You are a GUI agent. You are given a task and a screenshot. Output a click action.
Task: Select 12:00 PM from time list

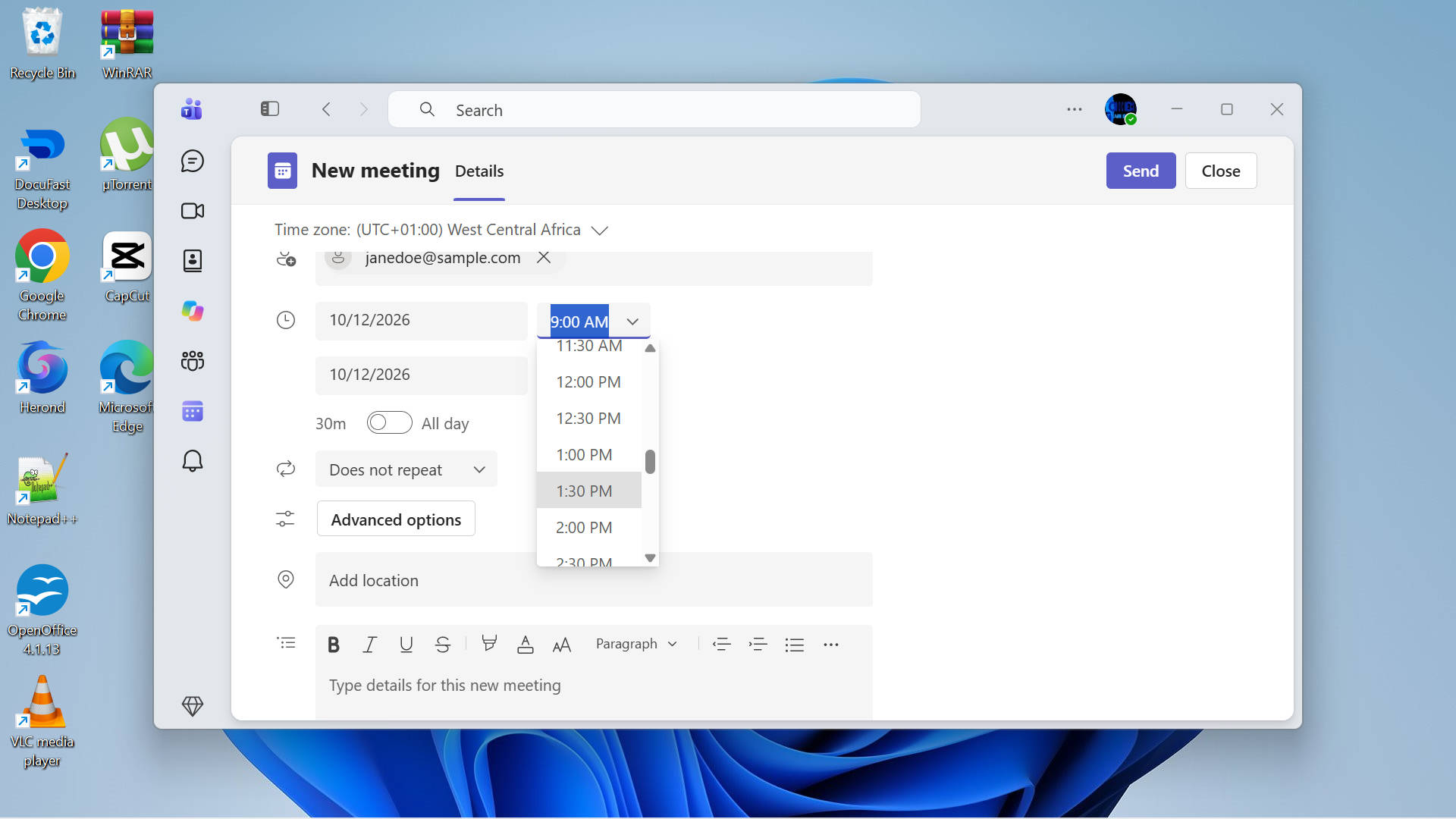pos(589,381)
